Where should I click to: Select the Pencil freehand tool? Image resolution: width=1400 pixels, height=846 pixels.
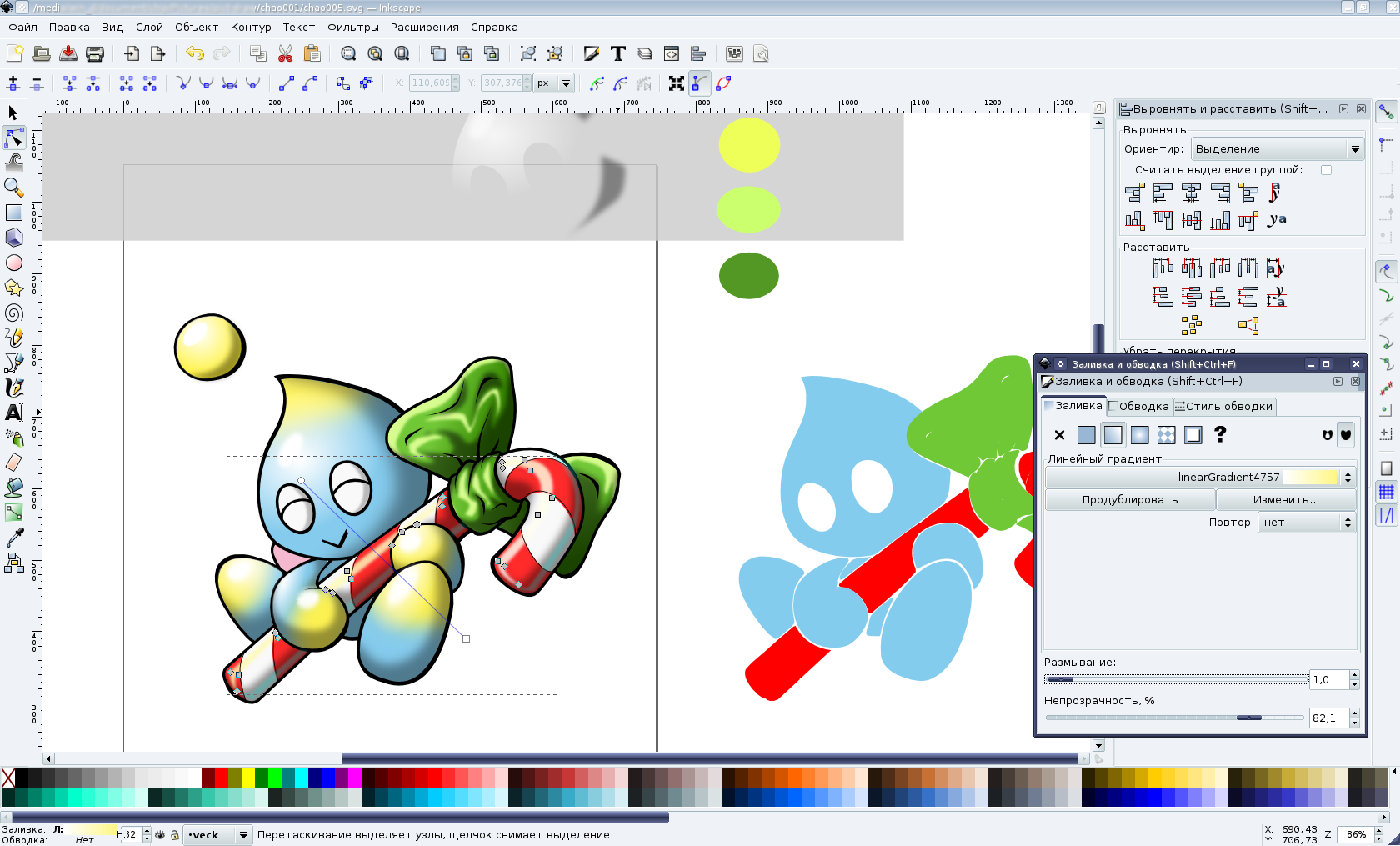tap(13, 338)
